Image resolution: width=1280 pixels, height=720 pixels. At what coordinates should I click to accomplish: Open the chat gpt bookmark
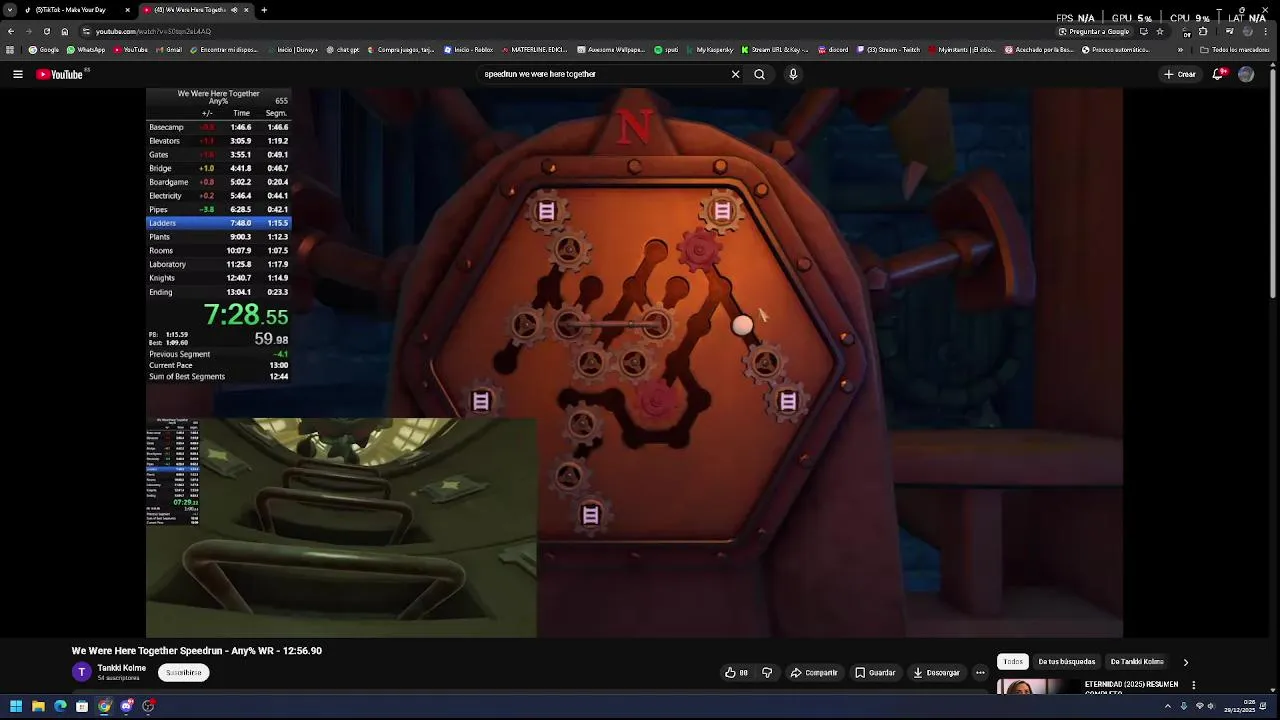click(x=342, y=49)
